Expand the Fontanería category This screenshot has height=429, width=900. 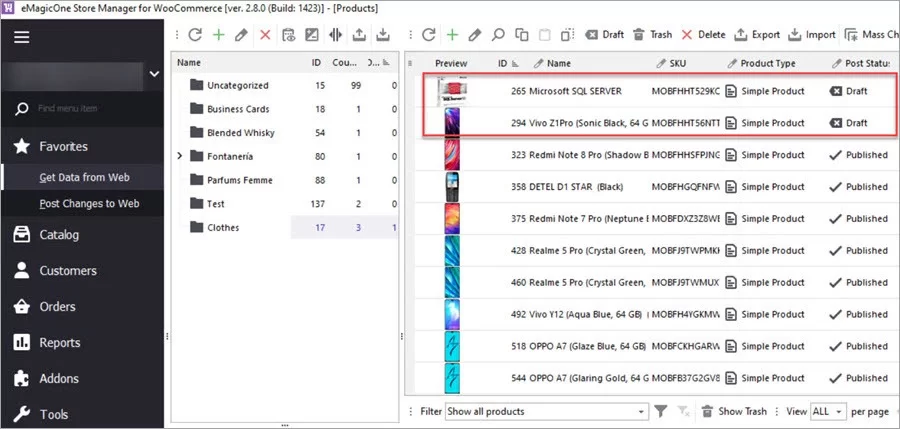pyautogui.click(x=180, y=156)
